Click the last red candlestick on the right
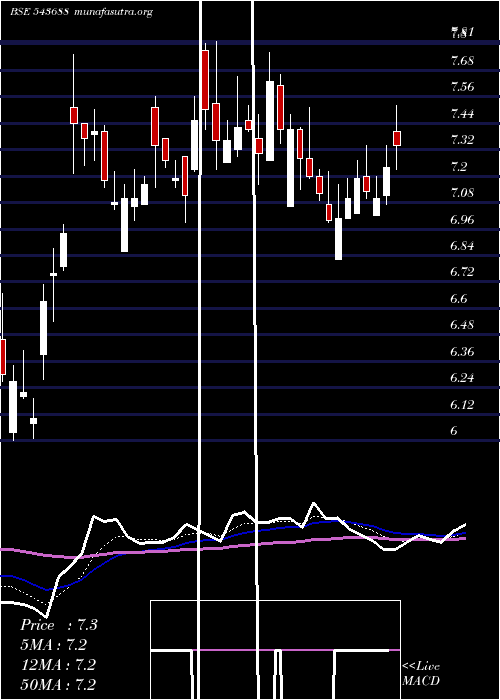 coord(397,138)
